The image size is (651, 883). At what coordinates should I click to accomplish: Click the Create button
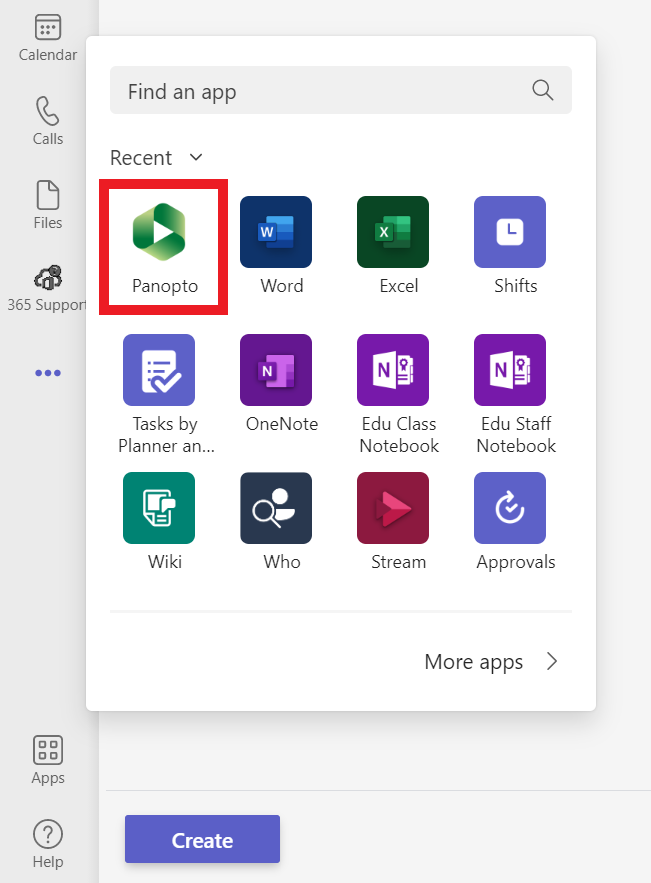(x=202, y=839)
